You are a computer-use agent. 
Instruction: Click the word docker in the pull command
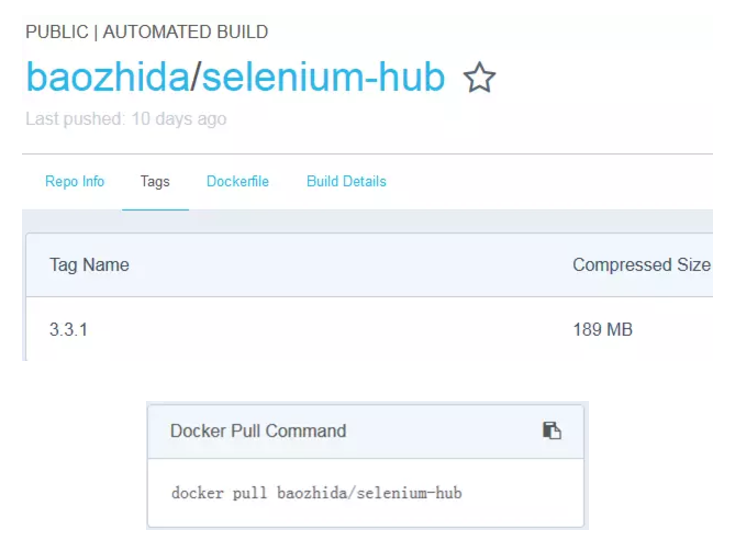198,493
